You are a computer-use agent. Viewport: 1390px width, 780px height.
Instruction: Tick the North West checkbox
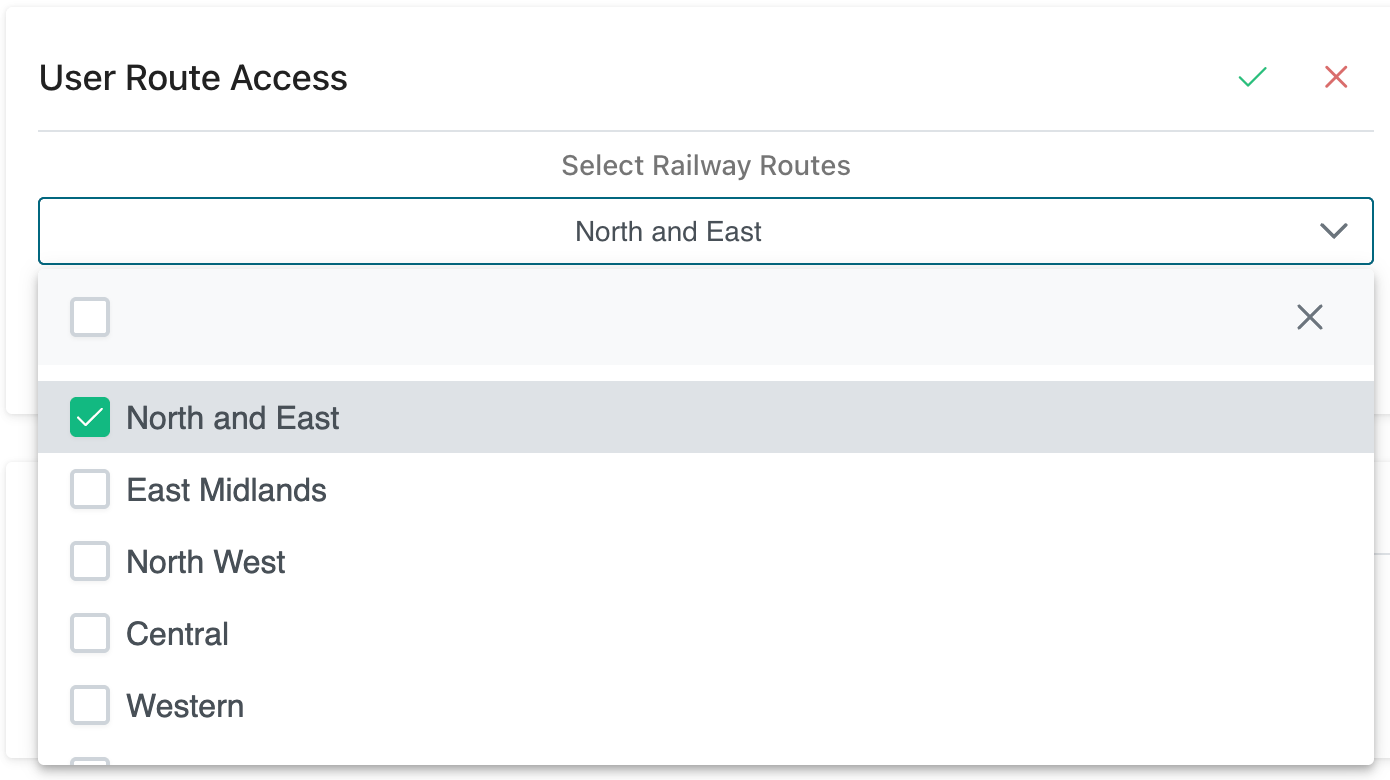click(90, 562)
